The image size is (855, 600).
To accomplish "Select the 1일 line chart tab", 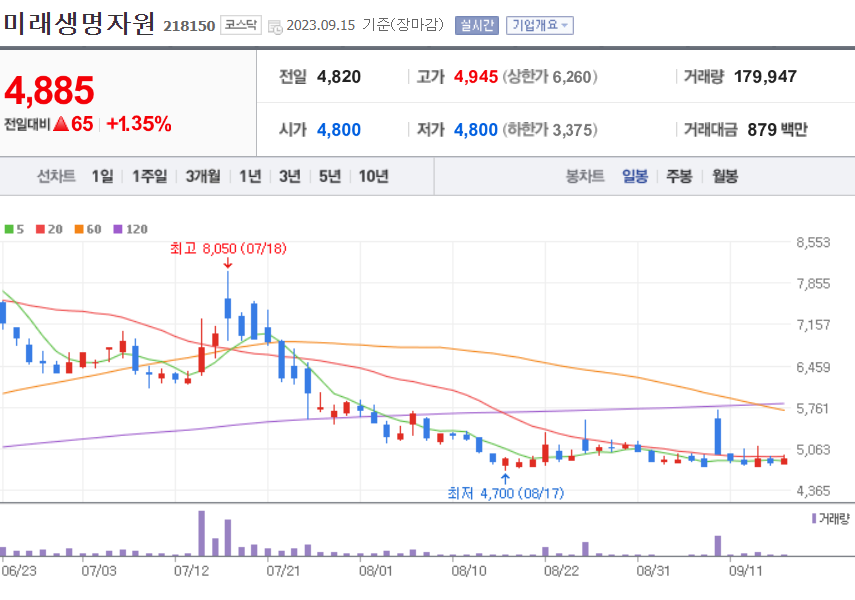I will tap(103, 176).
